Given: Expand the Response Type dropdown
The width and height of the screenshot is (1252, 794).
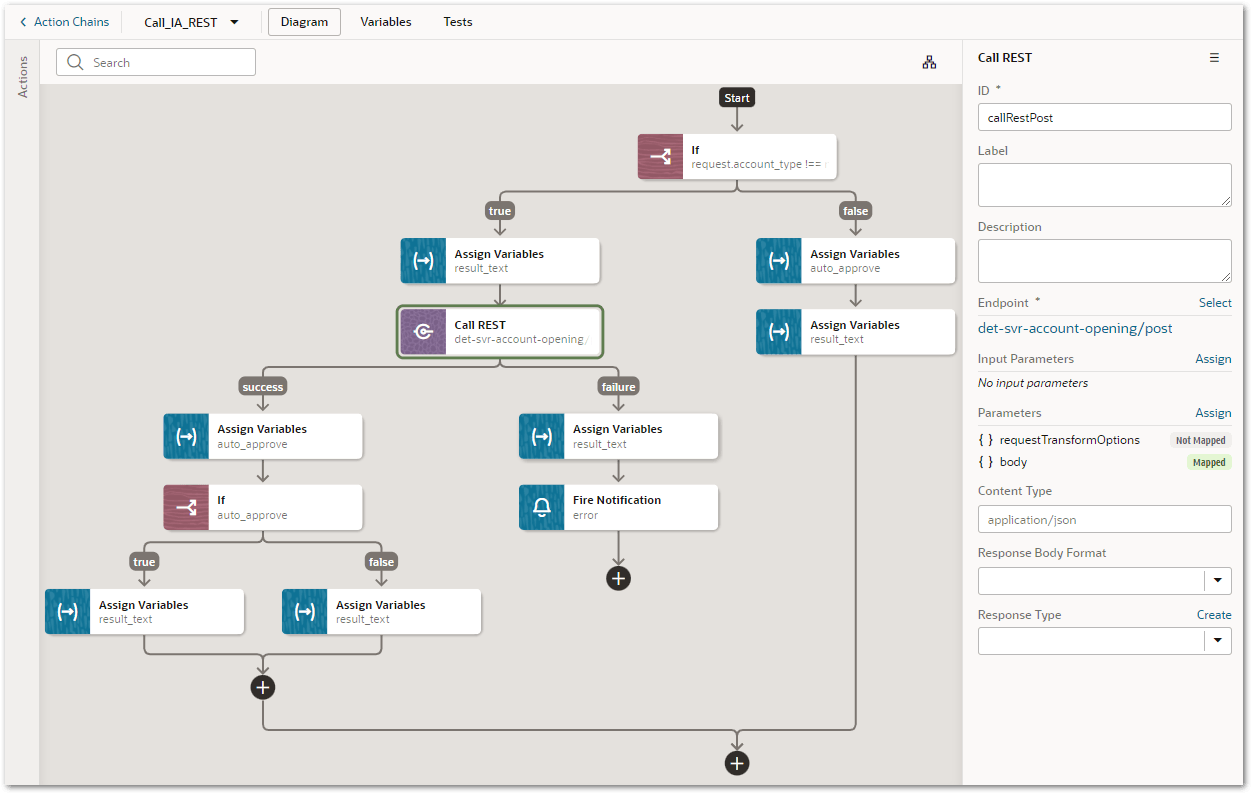Looking at the screenshot, I should point(1218,642).
